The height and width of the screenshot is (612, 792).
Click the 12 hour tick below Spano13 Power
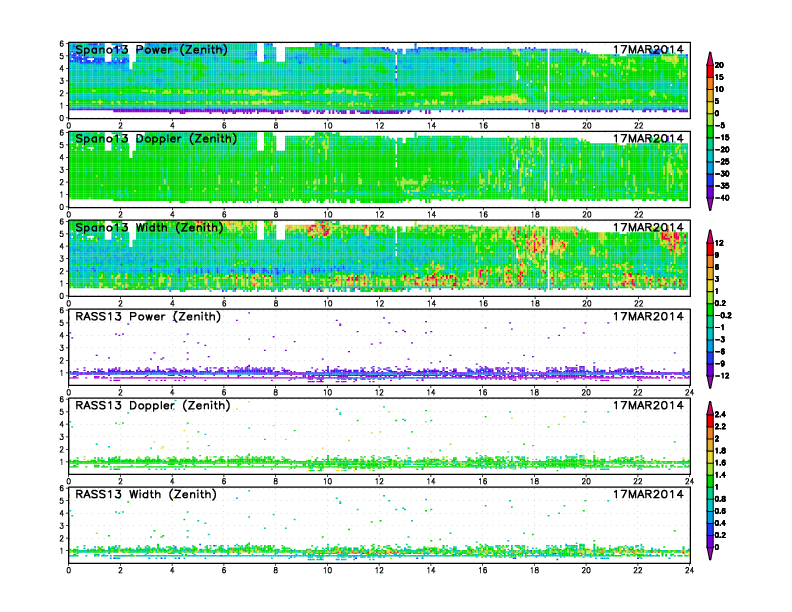pyautogui.click(x=378, y=125)
